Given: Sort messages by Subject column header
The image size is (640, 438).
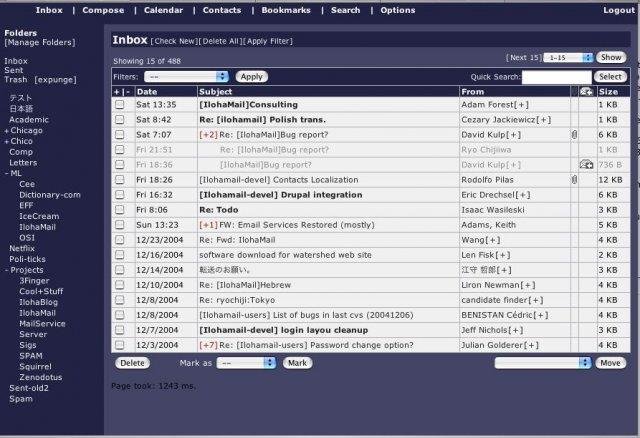Looking at the screenshot, I should tap(216, 92).
